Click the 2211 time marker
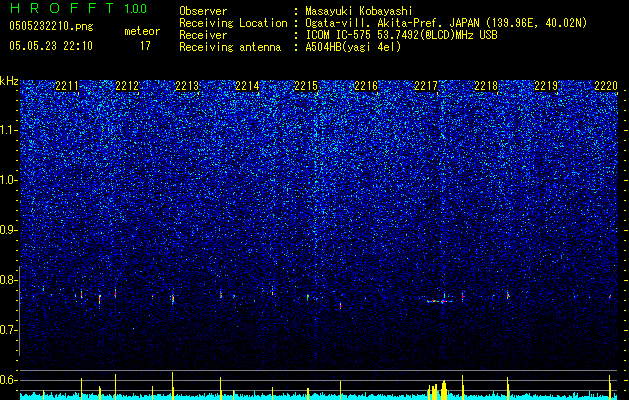This screenshot has height=400, width=629. point(67,86)
